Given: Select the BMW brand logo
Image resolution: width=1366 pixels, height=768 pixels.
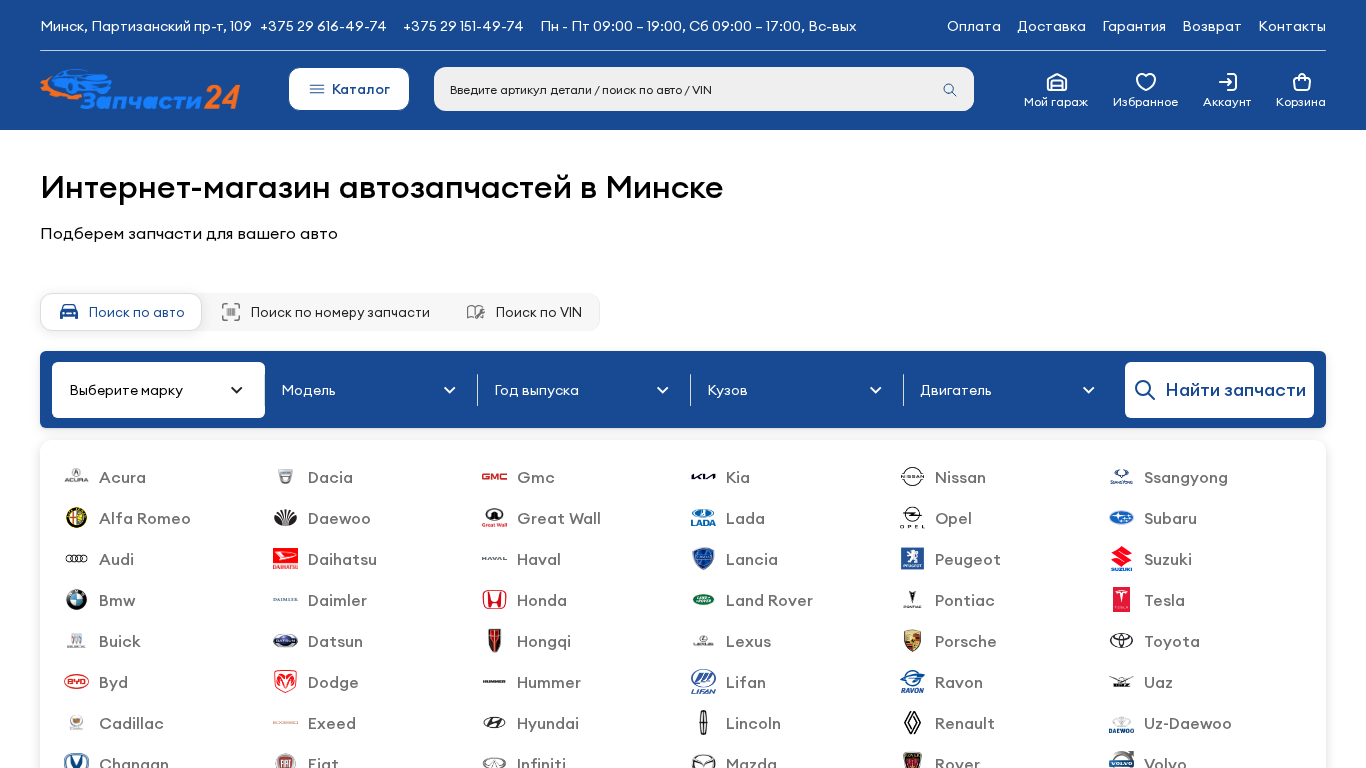Looking at the screenshot, I should click(x=76, y=600).
